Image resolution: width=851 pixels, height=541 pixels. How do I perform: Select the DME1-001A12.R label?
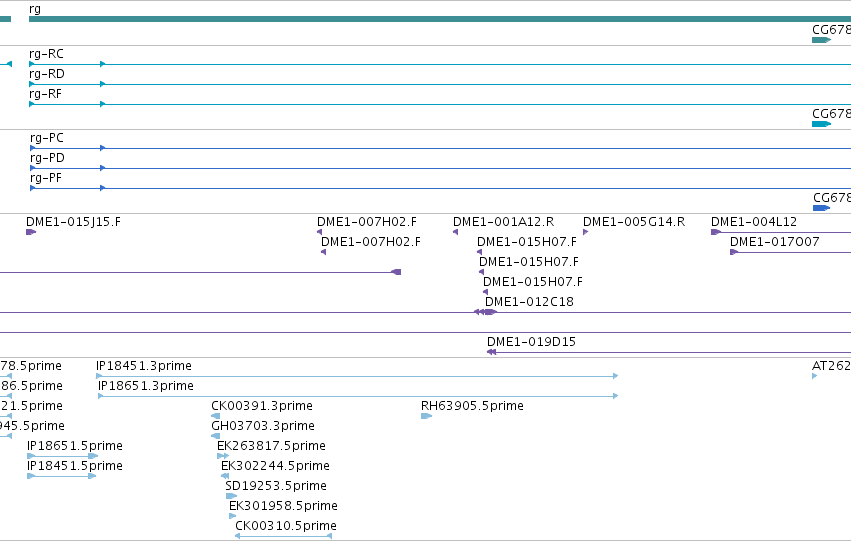pyautogui.click(x=504, y=222)
